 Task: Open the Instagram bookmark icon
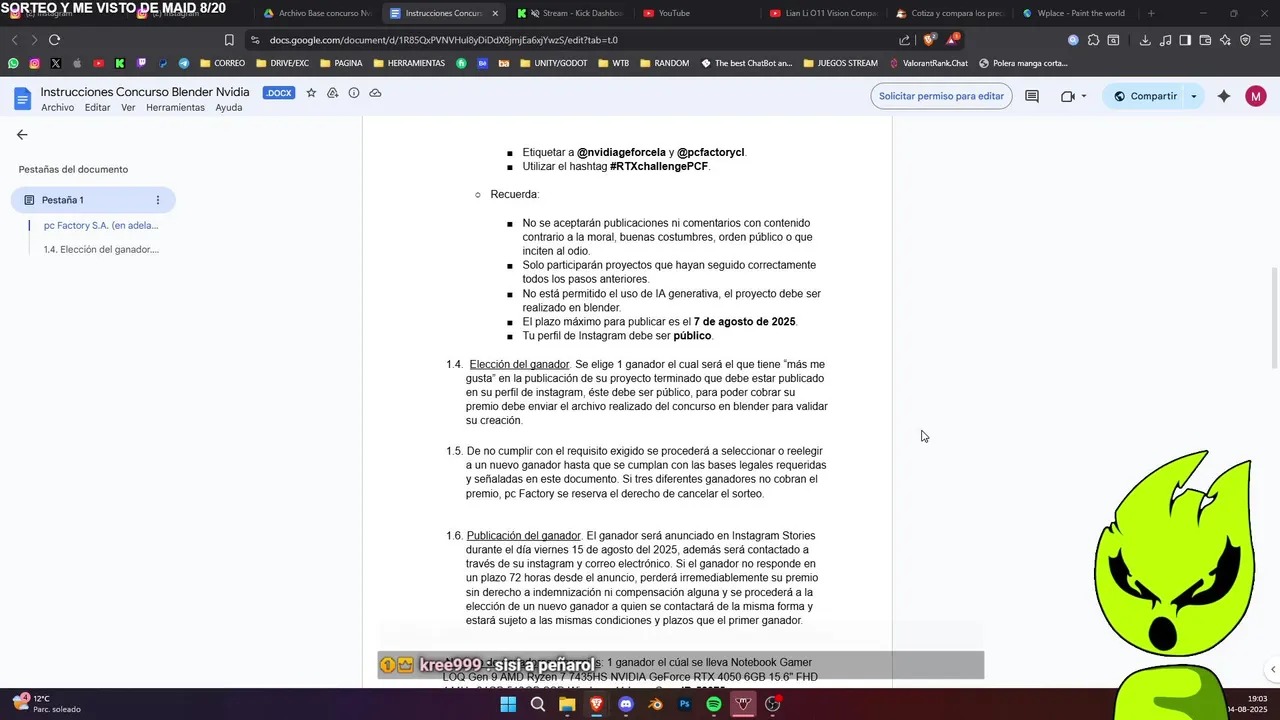coord(34,63)
